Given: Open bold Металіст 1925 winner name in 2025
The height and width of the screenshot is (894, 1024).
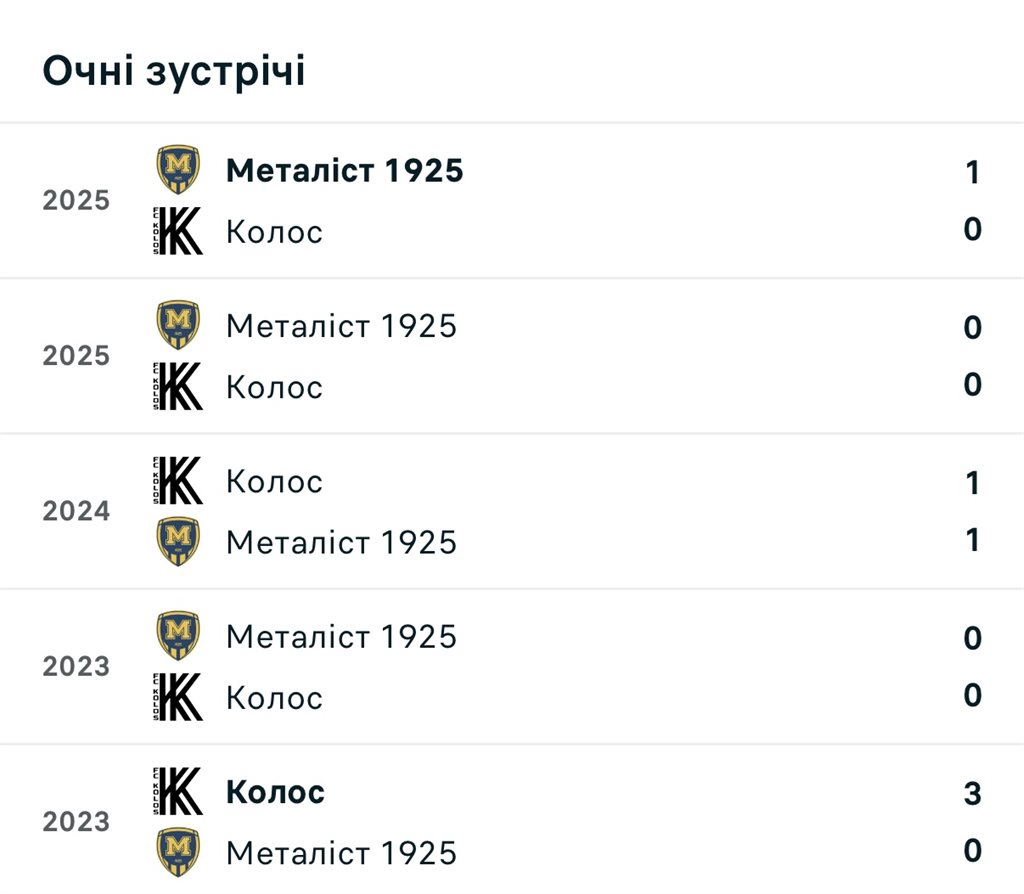Looking at the screenshot, I should [x=344, y=171].
